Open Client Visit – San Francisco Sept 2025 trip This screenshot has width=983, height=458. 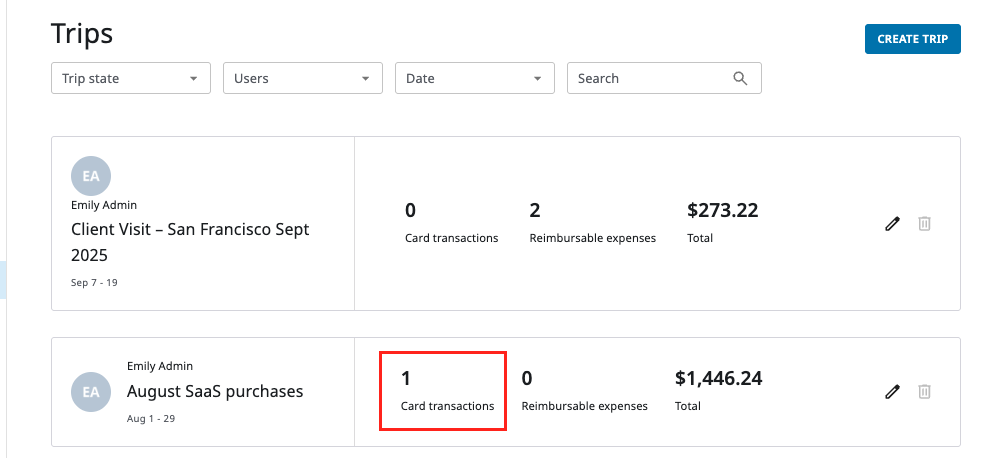(x=190, y=242)
